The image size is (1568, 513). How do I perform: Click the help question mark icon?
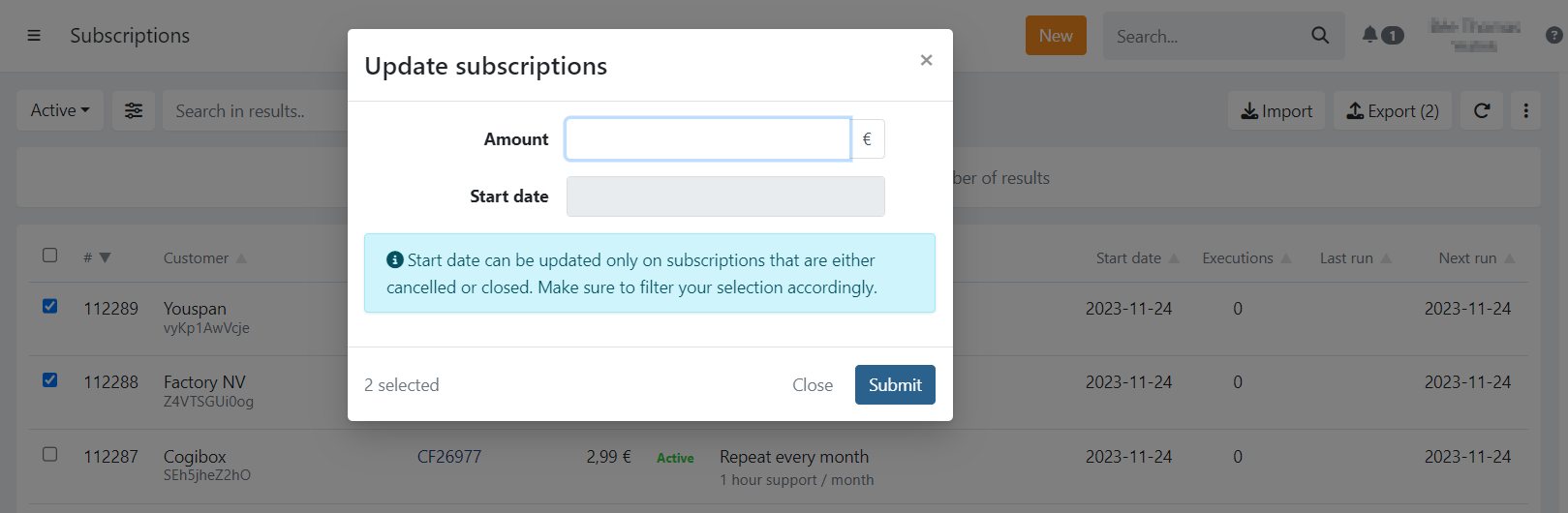pos(1553,36)
